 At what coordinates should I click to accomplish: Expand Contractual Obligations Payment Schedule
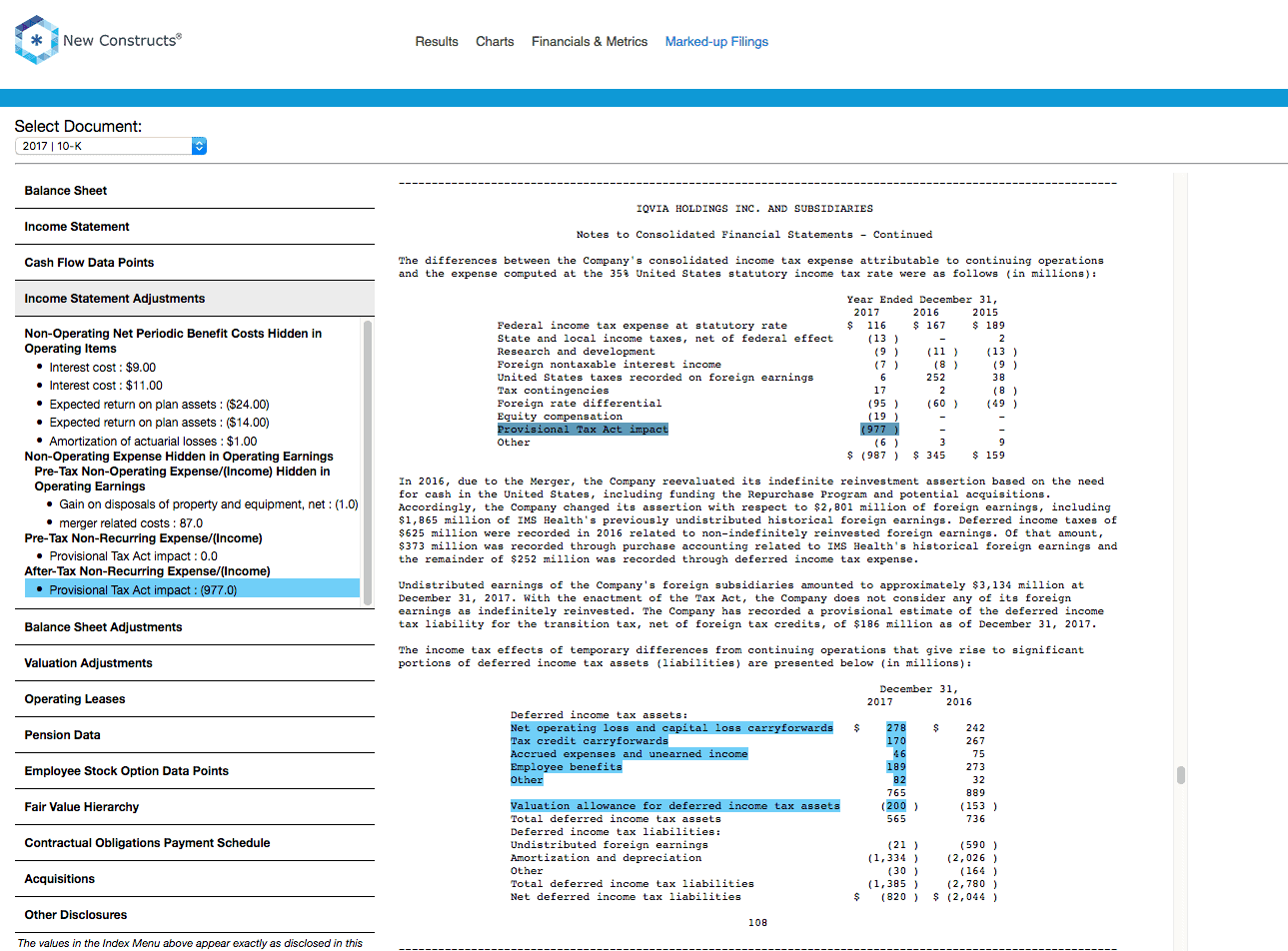(195, 843)
